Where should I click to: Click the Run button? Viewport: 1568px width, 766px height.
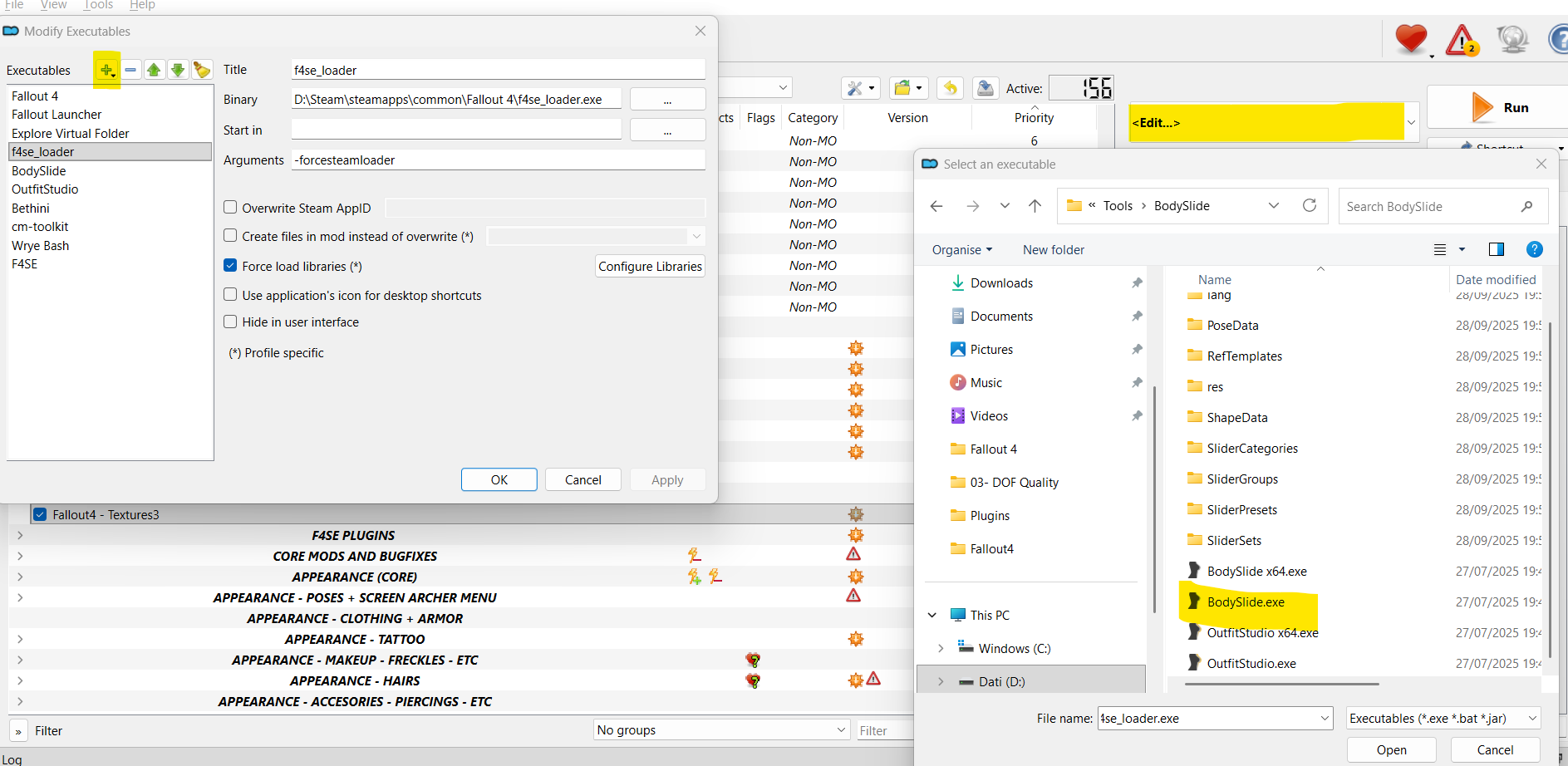click(x=1499, y=107)
